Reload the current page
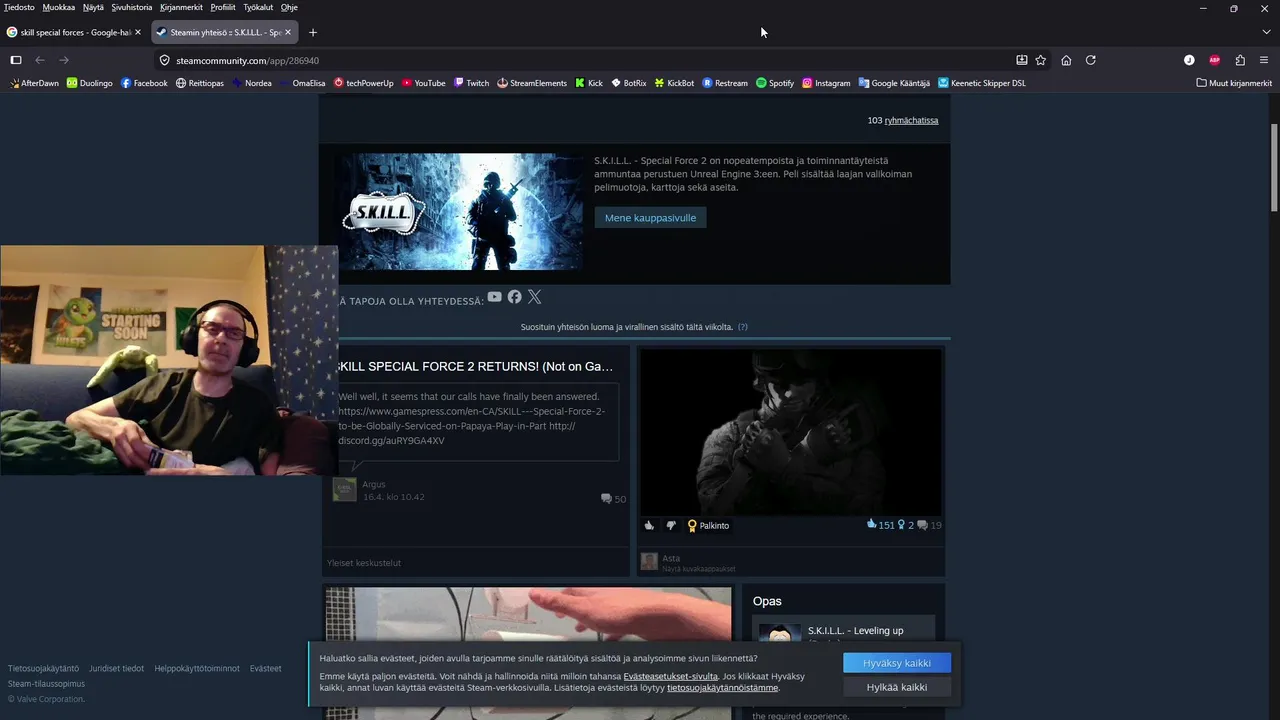This screenshot has width=1280, height=720. point(1091,60)
